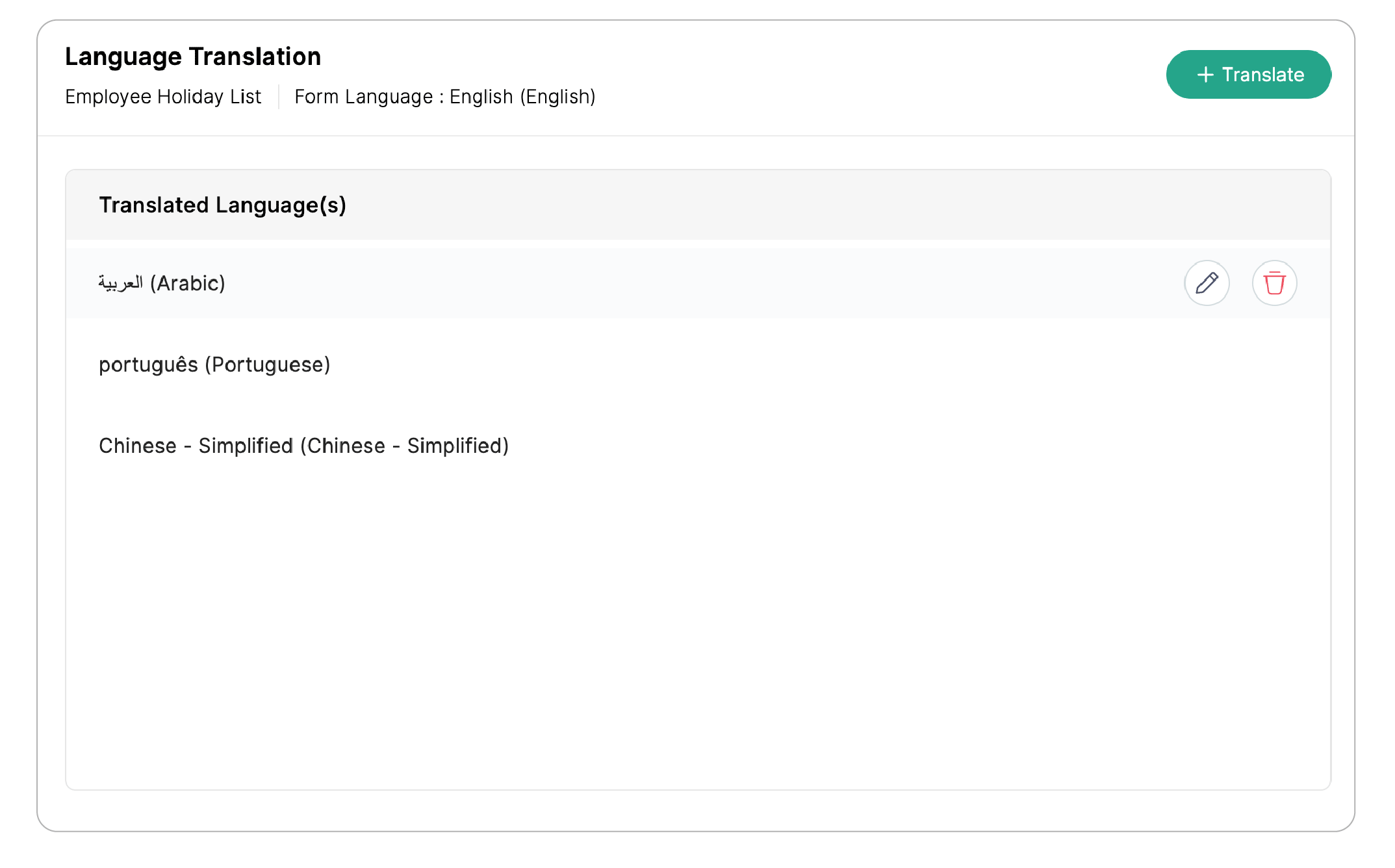Click the divider between form name and language
The height and width of the screenshot is (868, 1395).
(279, 97)
